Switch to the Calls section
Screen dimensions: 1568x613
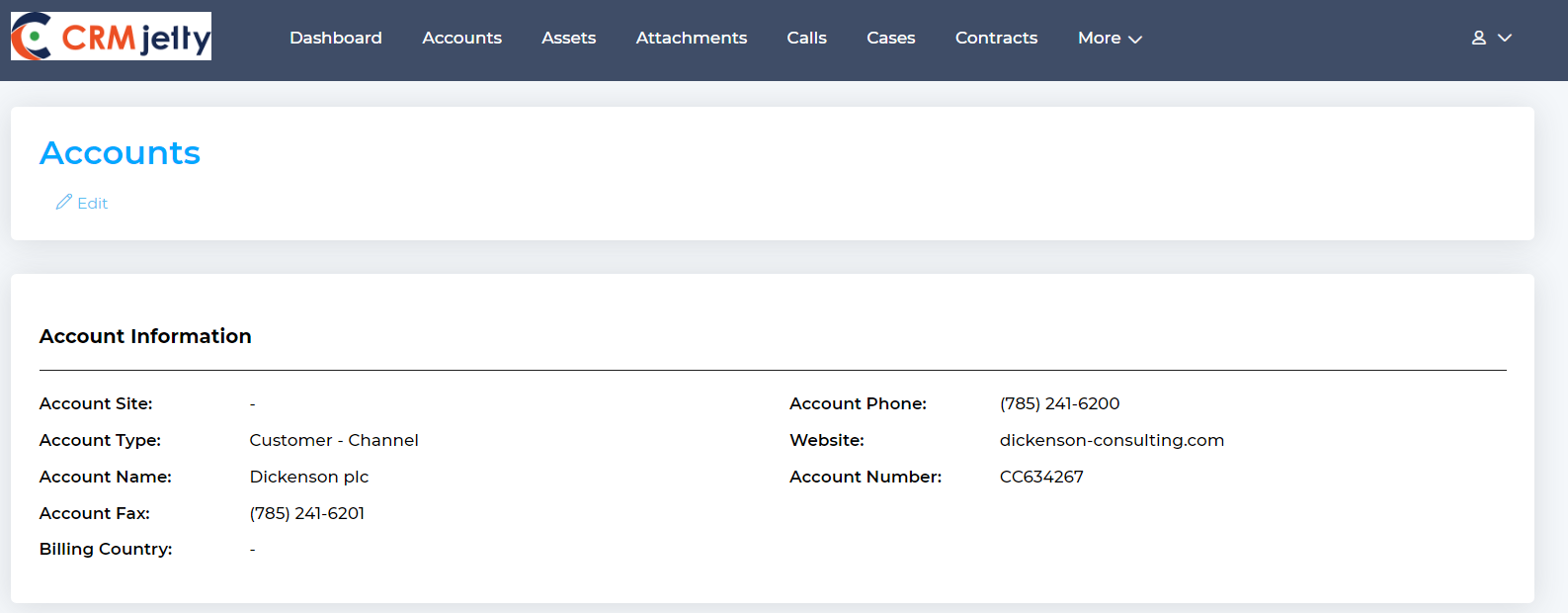tap(806, 38)
